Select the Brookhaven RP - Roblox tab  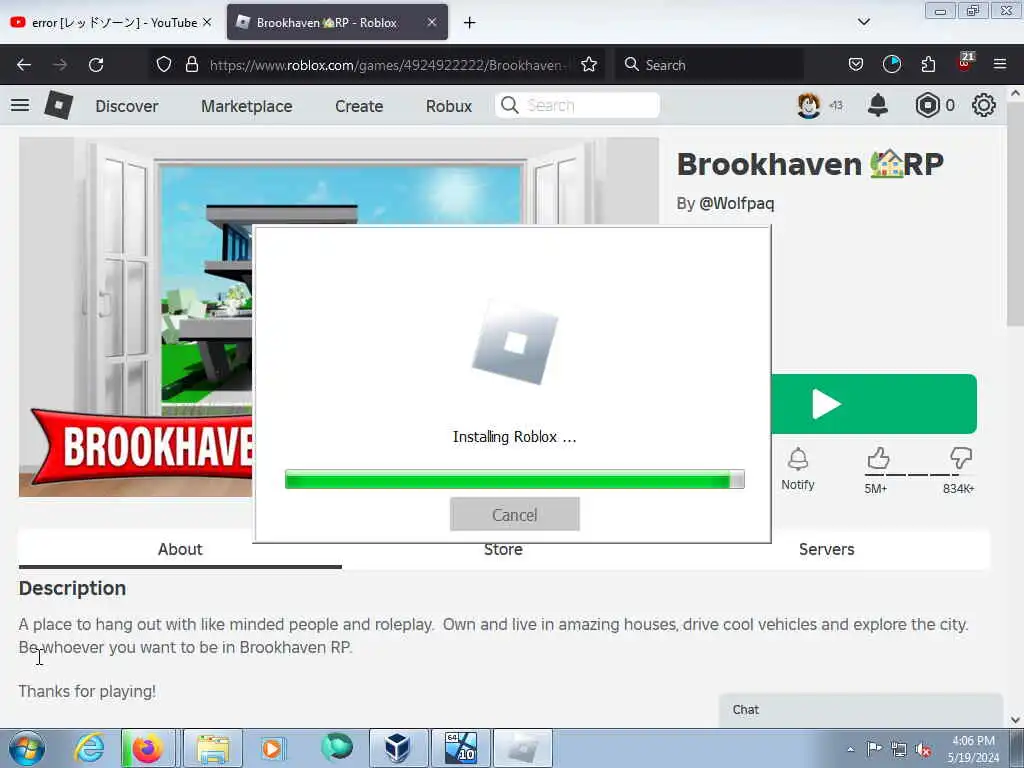(x=337, y=22)
